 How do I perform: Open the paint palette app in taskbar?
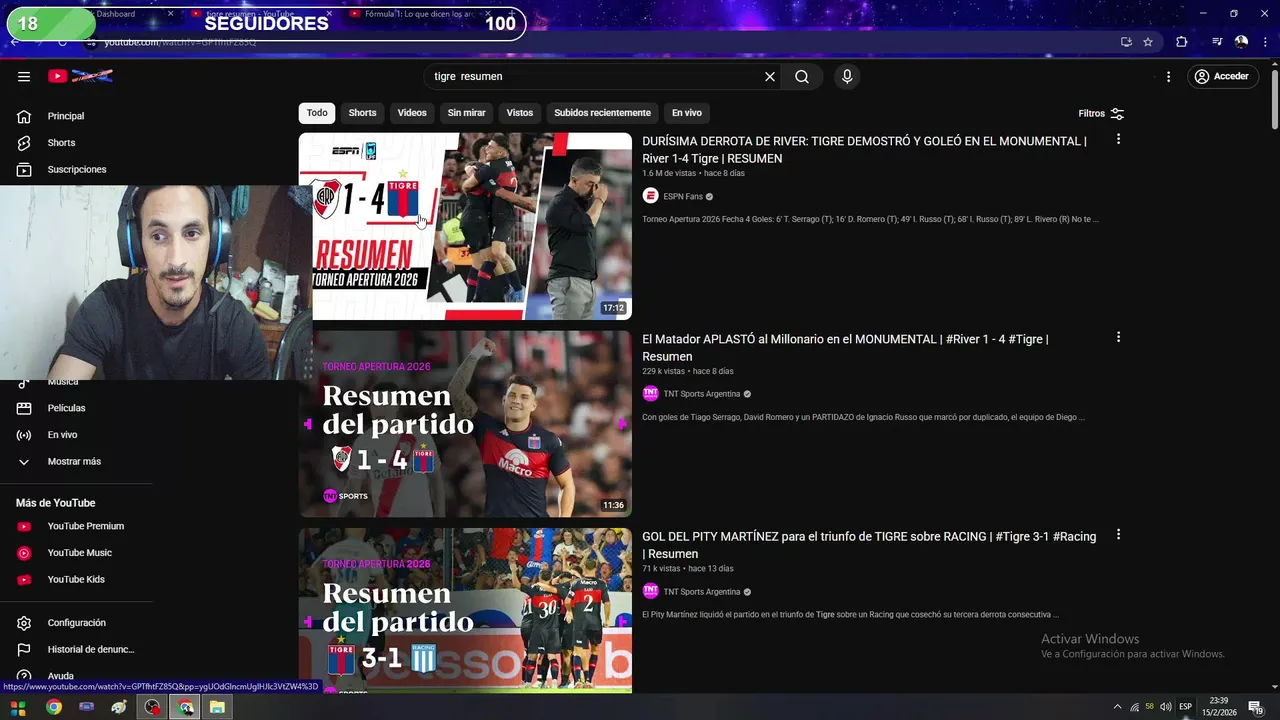coord(119,707)
